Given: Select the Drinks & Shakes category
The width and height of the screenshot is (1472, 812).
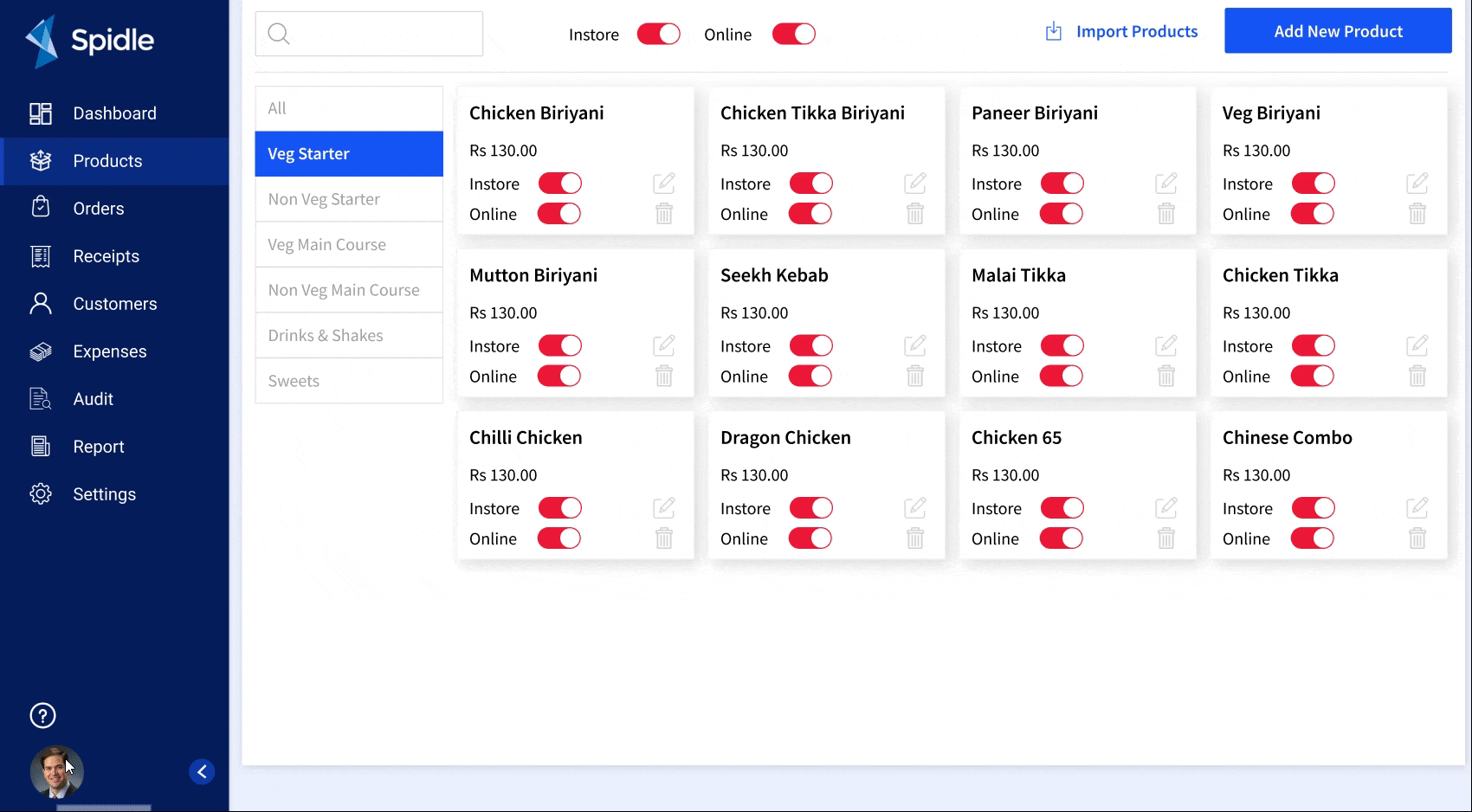Looking at the screenshot, I should pos(349,335).
